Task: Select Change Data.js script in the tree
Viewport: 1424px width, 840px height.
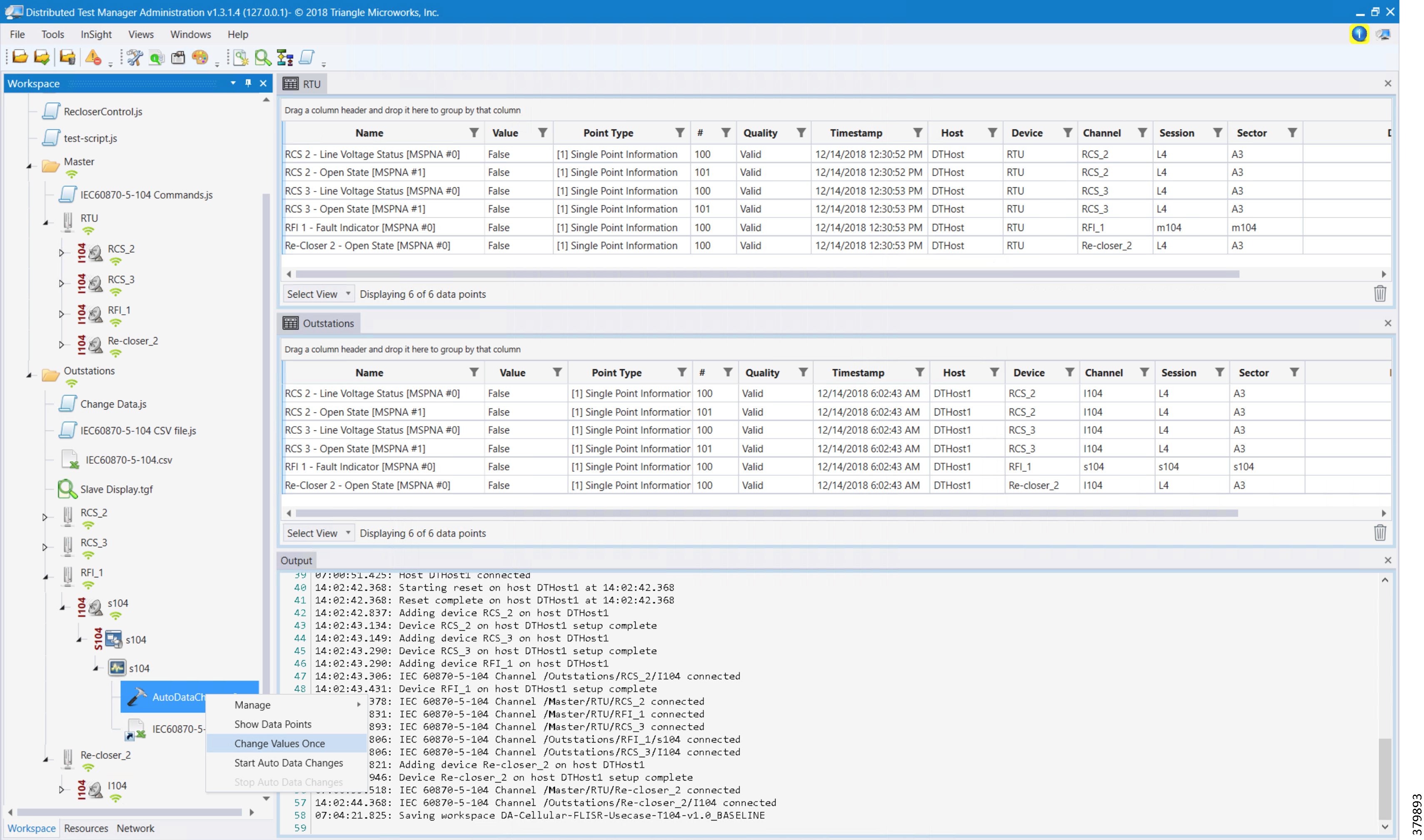Action: click(113, 404)
